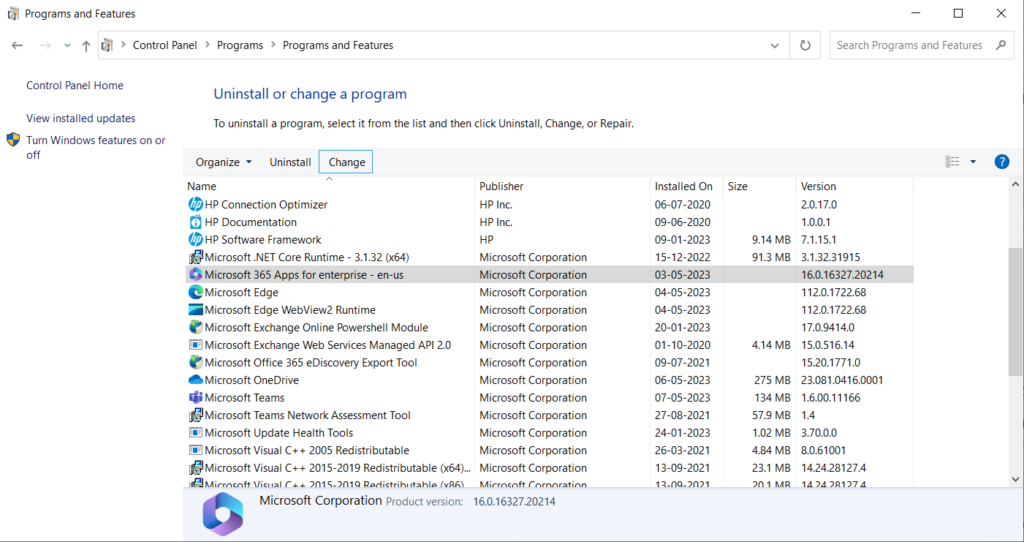Viewport: 1024px width, 542px height.
Task: Click the 91.3 MB size cell
Action: (771, 257)
